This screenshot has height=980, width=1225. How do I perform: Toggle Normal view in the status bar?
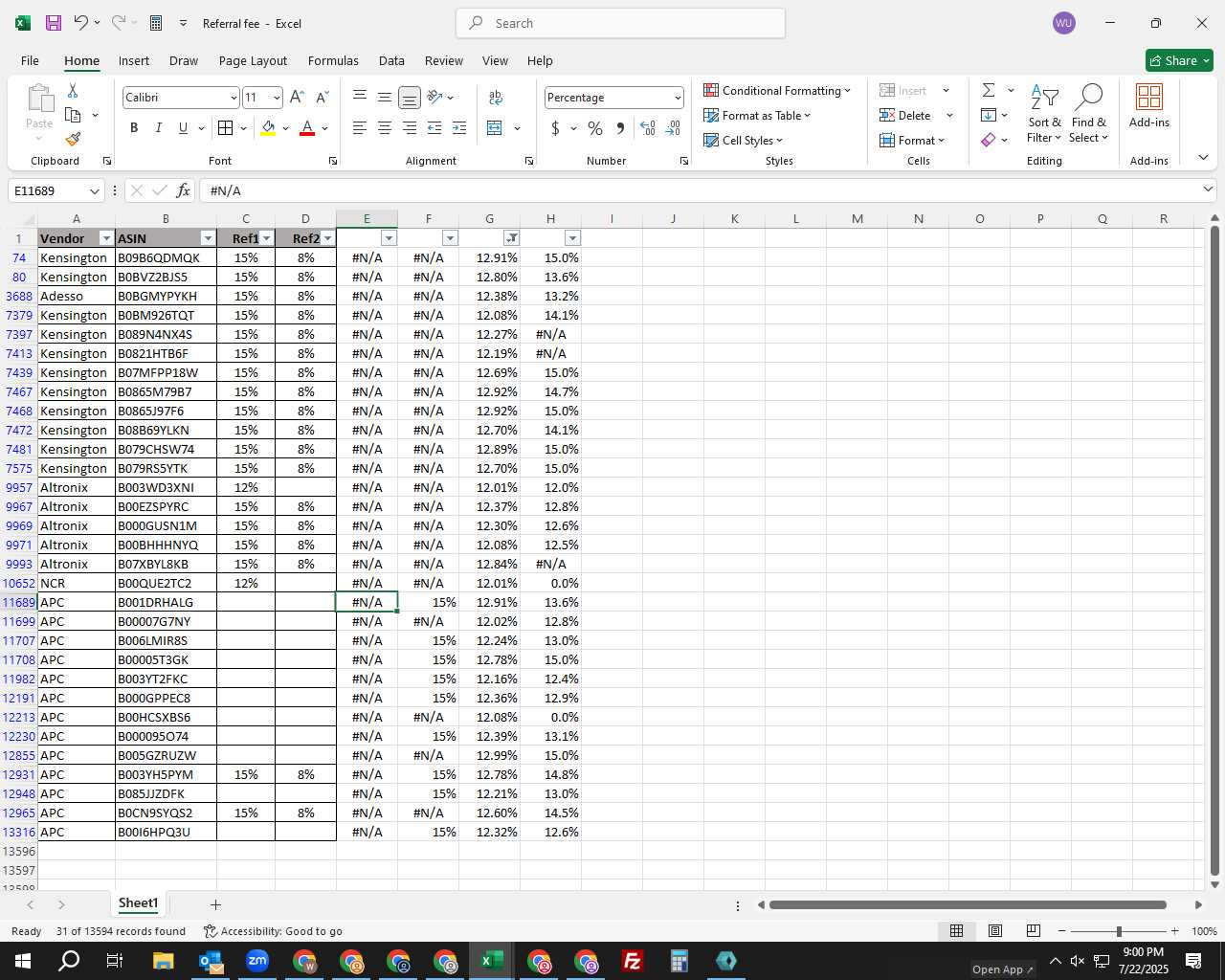point(956,930)
